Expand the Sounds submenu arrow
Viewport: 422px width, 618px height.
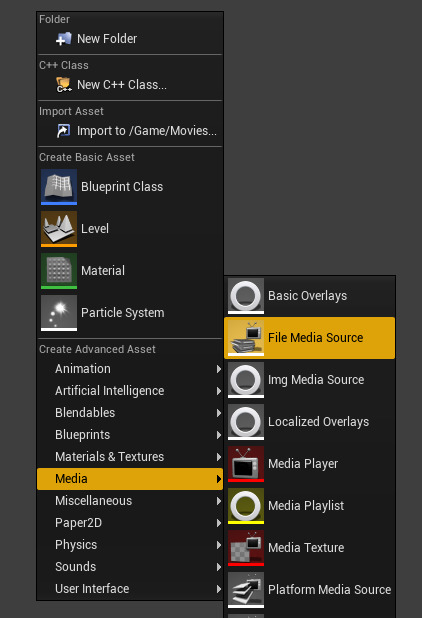pos(219,567)
